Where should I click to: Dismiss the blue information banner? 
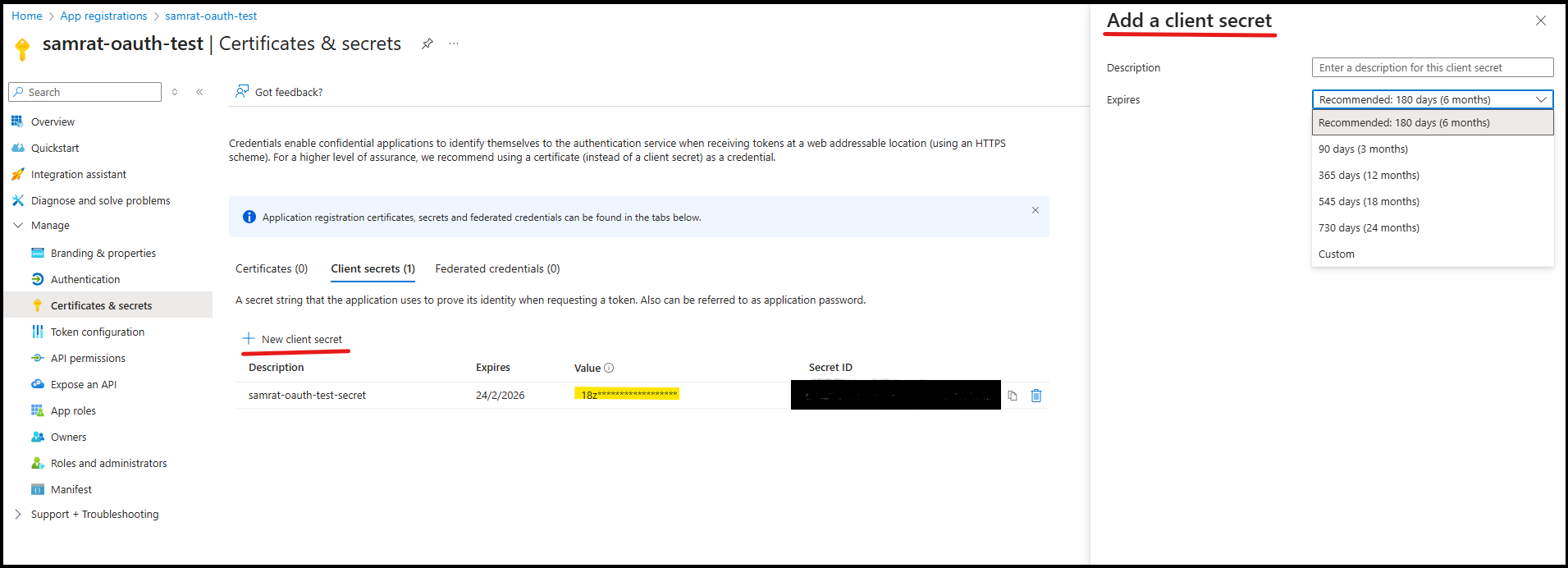coord(1035,210)
